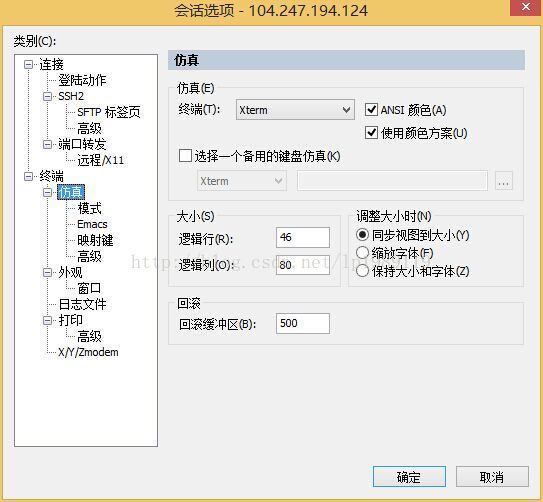Select SFTP 标签页 tree item
Image resolution: width=543 pixels, height=502 pixels.
coord(109,112)
